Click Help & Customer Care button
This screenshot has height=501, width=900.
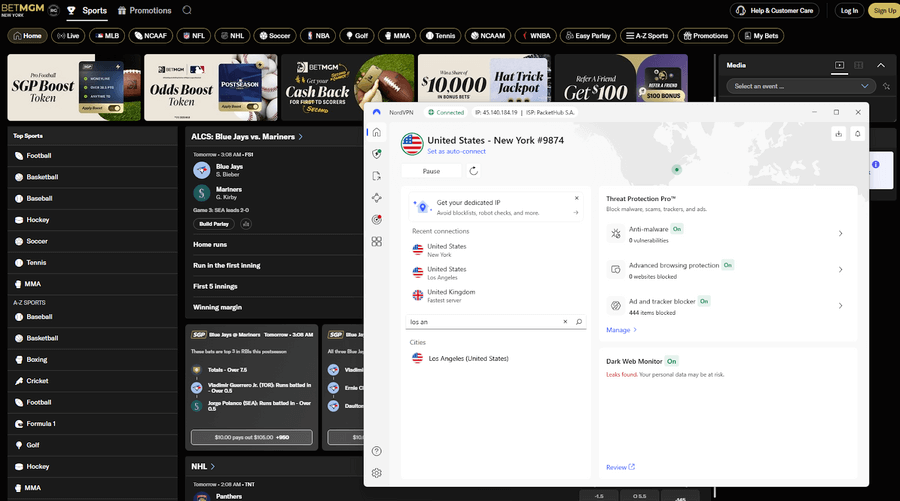tap(776, 10)
